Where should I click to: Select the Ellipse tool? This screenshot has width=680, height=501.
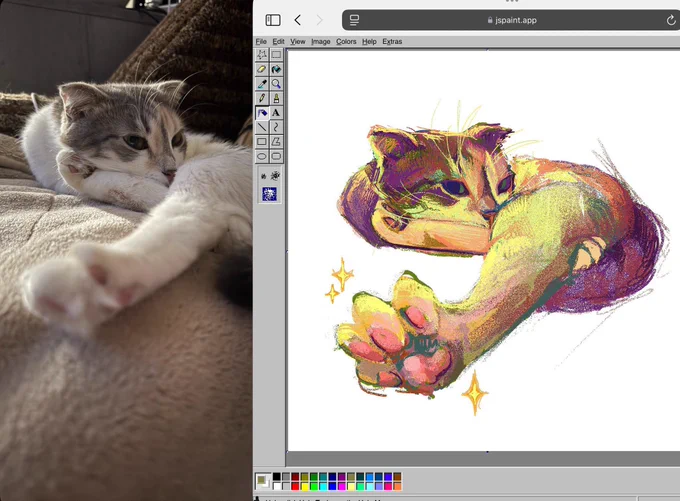coord(262,157)
